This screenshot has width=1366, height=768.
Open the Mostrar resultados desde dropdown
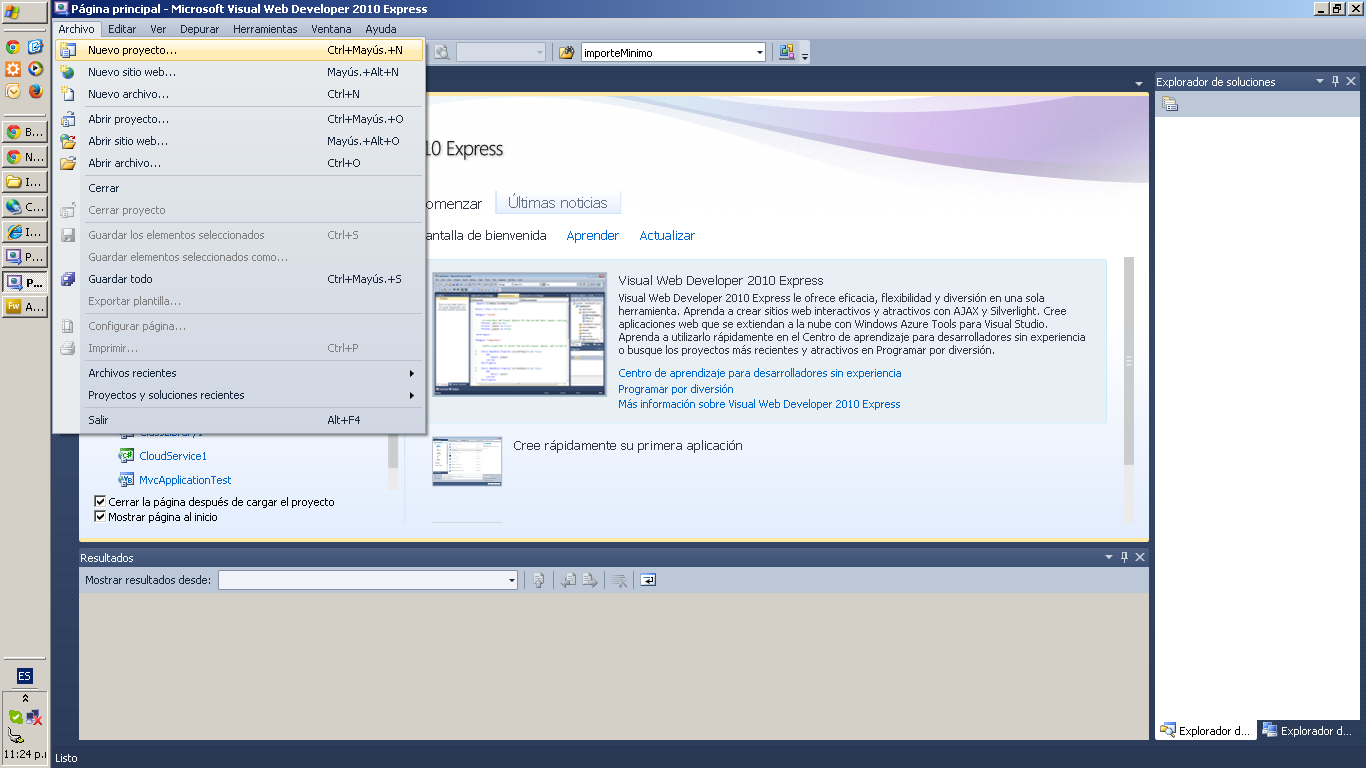point(512,580)
